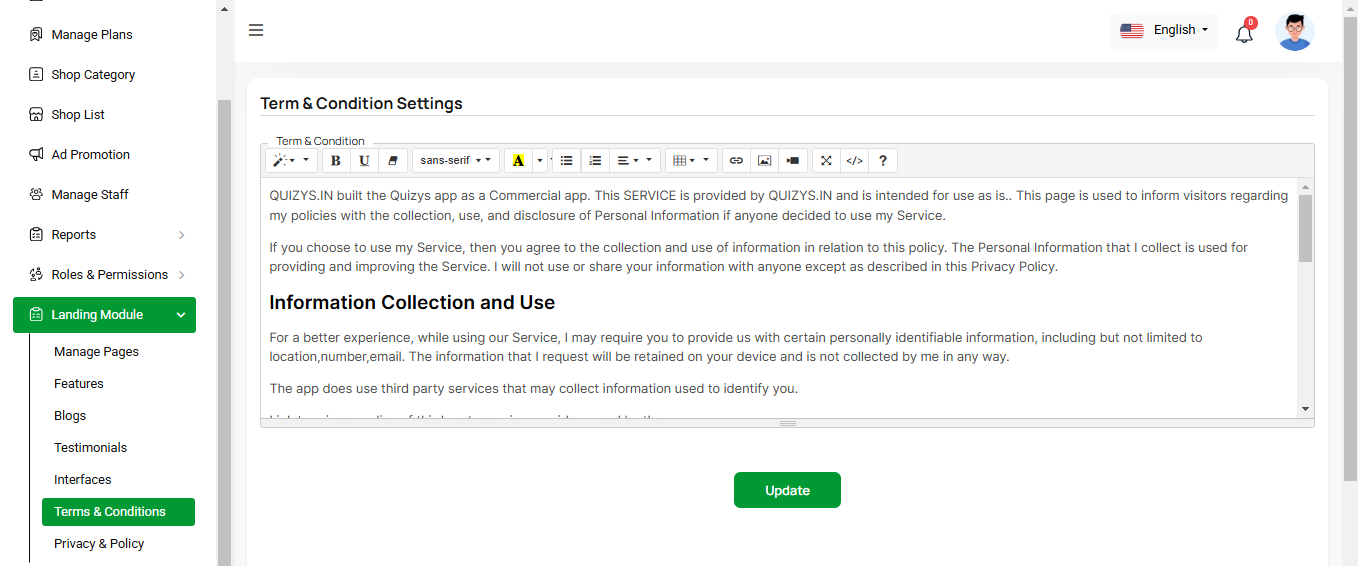This screenshot has width=1358, height=566.
Task: Open Privacy & Policy in sidebar
Action: pos(99,543)
